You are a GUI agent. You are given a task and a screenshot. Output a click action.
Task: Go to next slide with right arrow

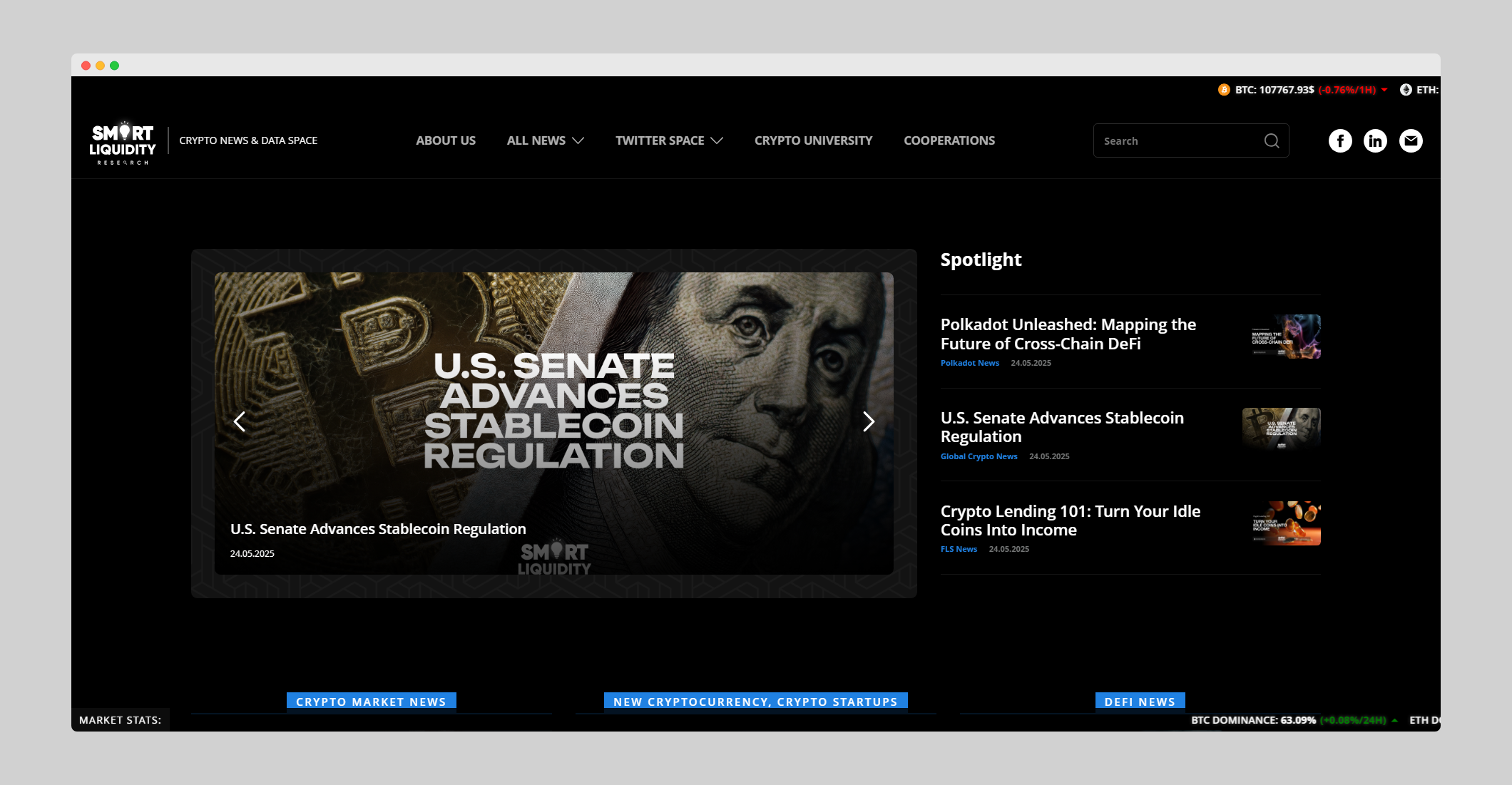coord(868,421)
